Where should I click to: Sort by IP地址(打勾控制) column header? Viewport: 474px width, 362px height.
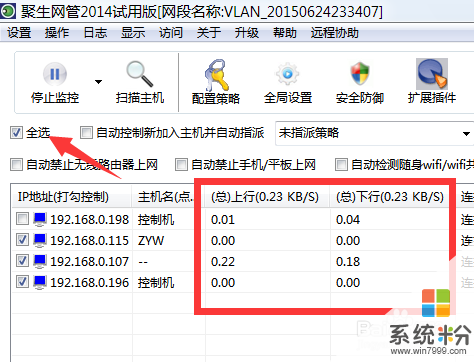coord(72,197)
